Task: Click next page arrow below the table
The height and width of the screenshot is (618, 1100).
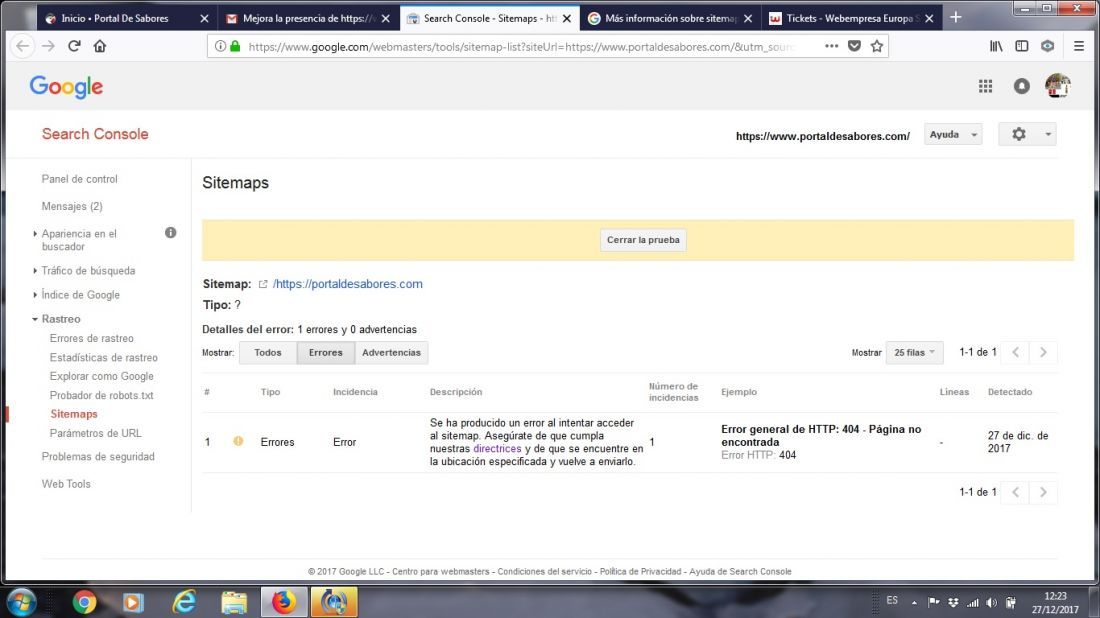Action: 1043,492
